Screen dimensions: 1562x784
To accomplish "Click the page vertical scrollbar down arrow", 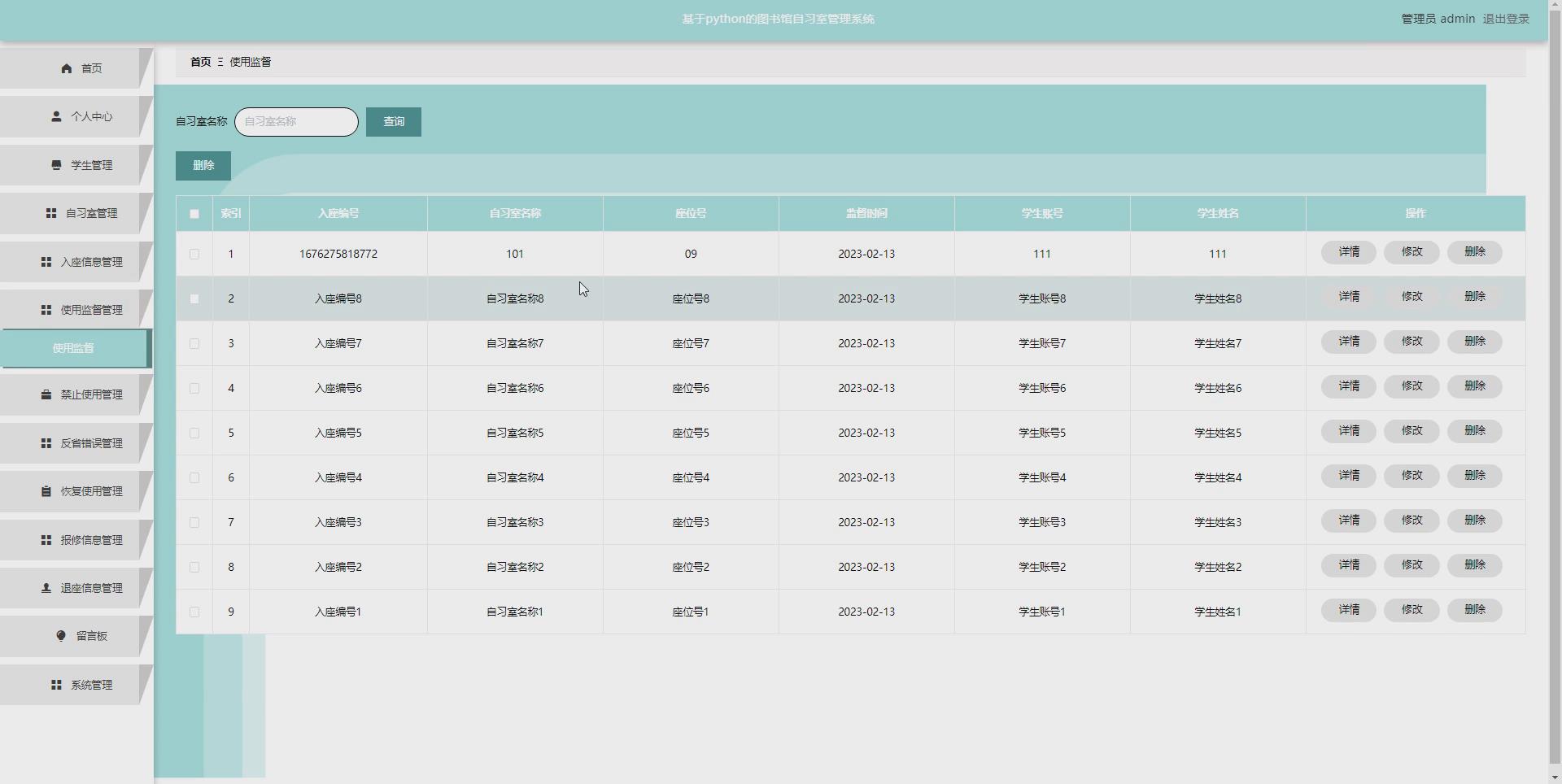I will coord(1555,777).
